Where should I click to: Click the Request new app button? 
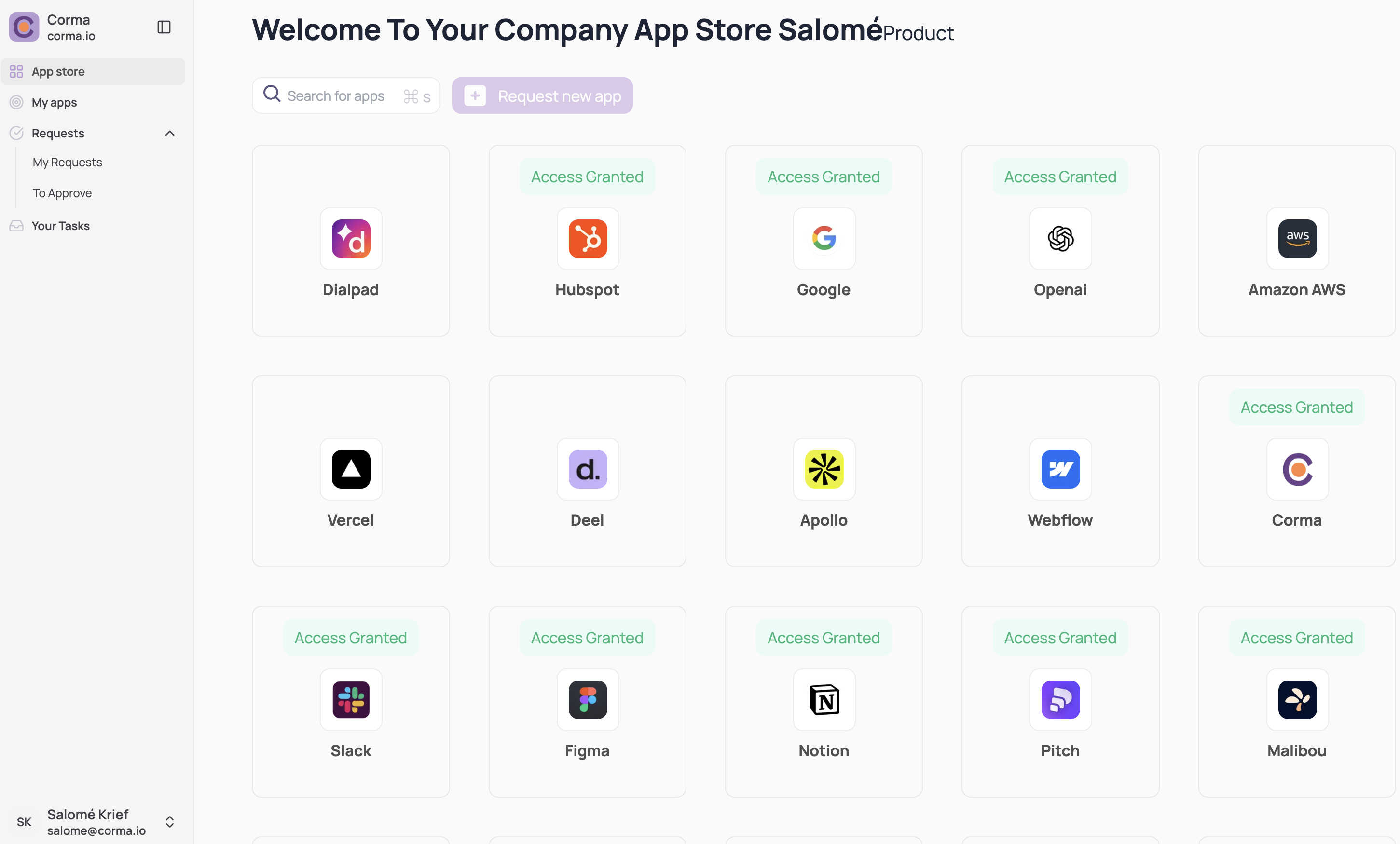click(542, 96)
